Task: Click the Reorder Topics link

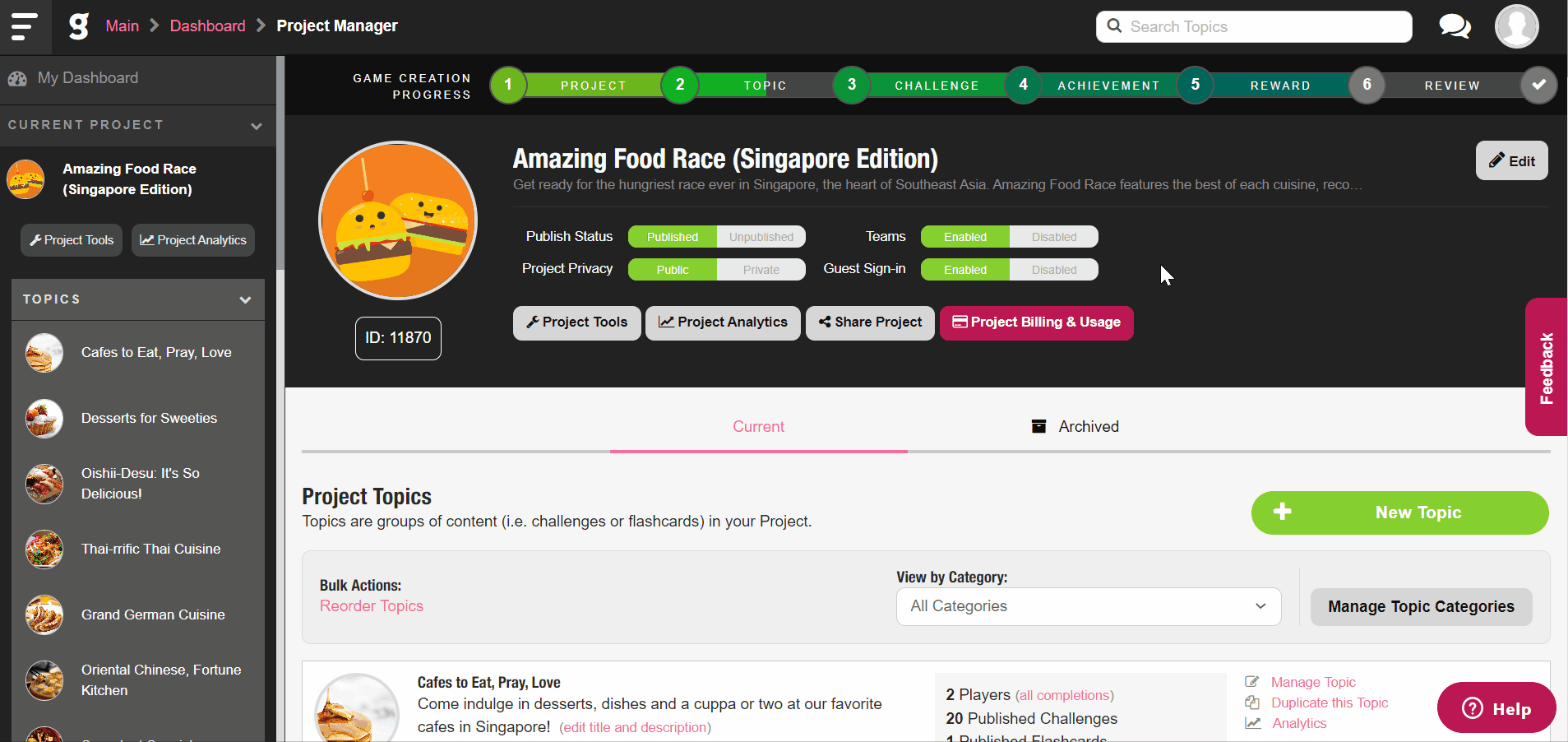Action: (x=372, y=606)
